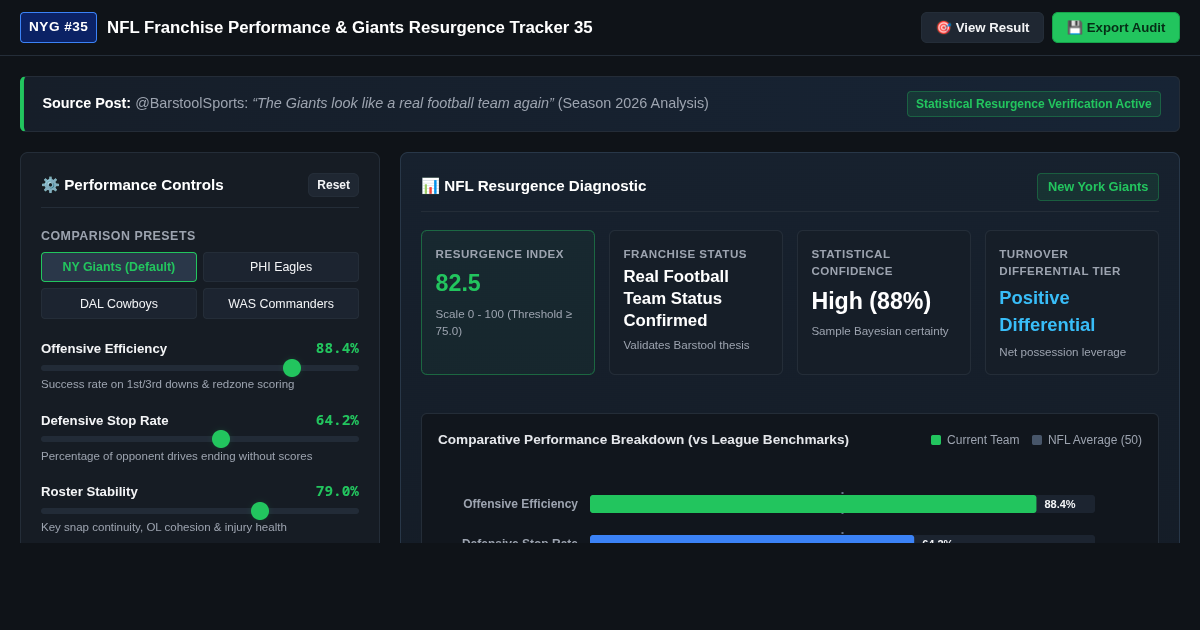The width and height of the screenshot is (1200, 630).
Task: Click the green Offensive Efficiency chart bar
Action: pyautogui.click(x=813, y=504)
